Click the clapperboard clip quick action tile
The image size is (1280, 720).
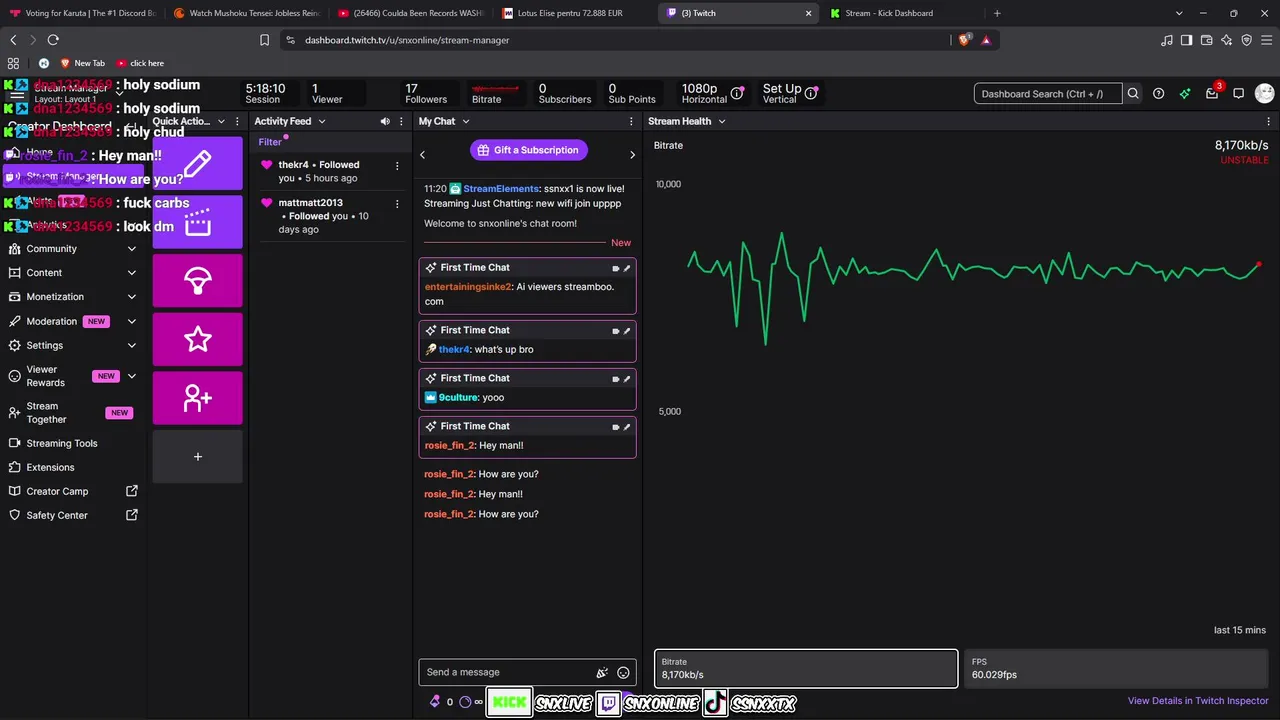pyautogui.click(x=197, y=222)
